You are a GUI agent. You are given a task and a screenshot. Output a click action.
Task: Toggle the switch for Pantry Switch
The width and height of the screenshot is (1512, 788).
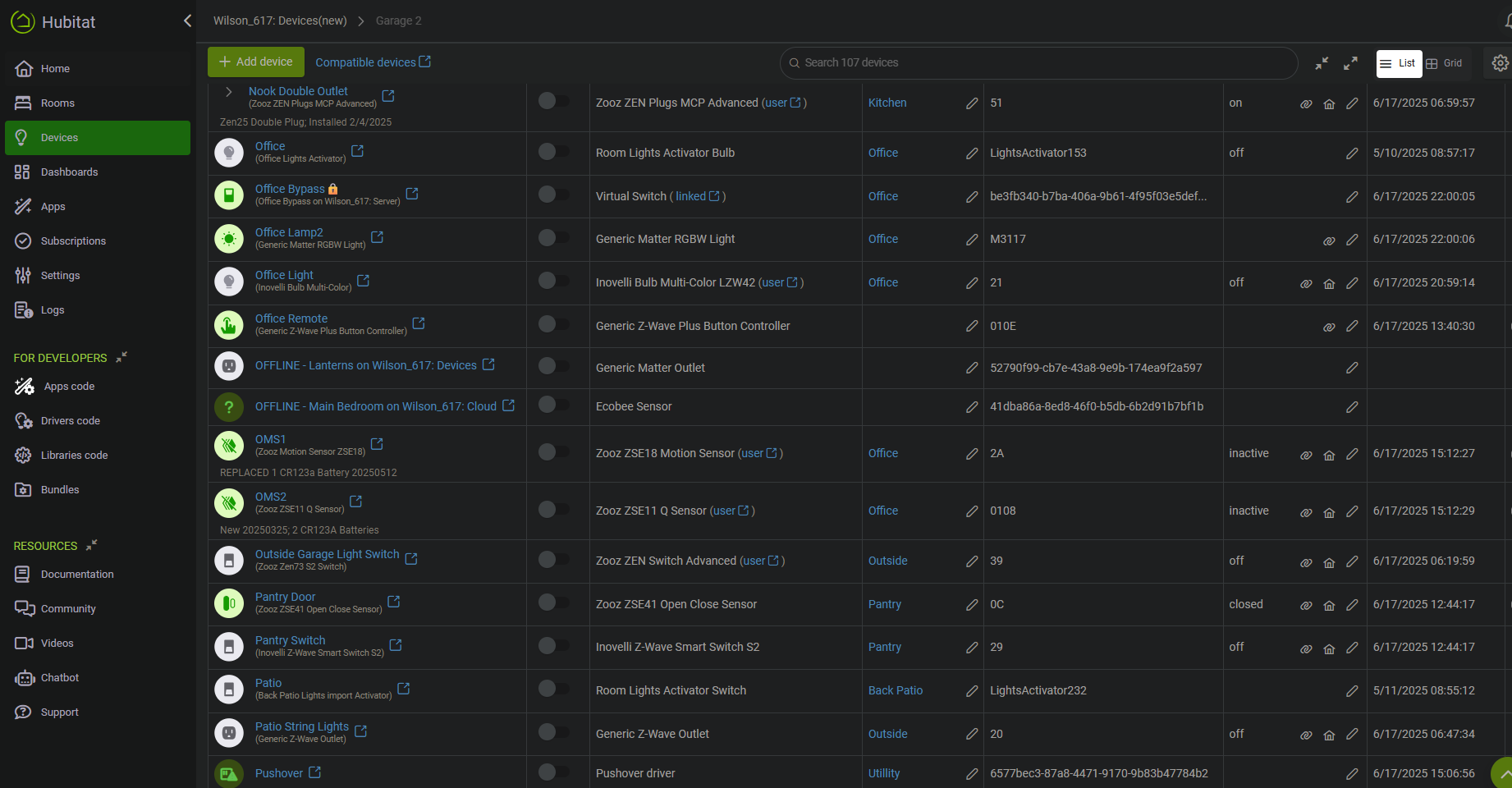pos(553,646)
